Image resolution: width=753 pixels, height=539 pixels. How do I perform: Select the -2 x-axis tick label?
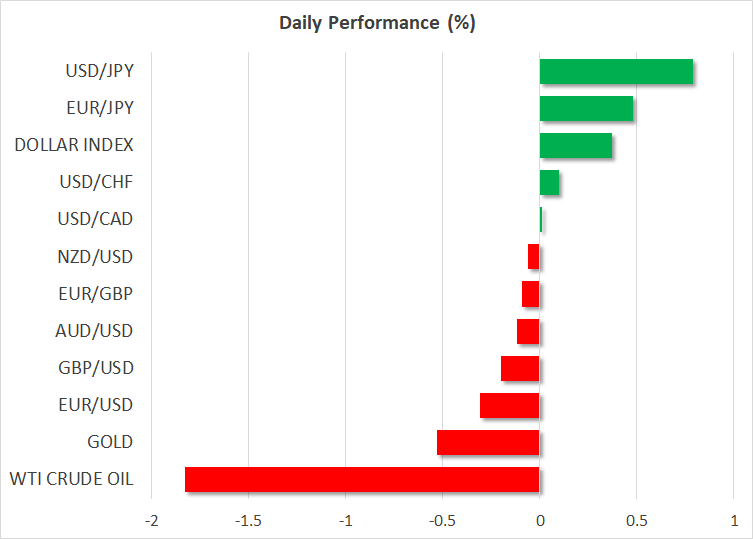point(151,520)
